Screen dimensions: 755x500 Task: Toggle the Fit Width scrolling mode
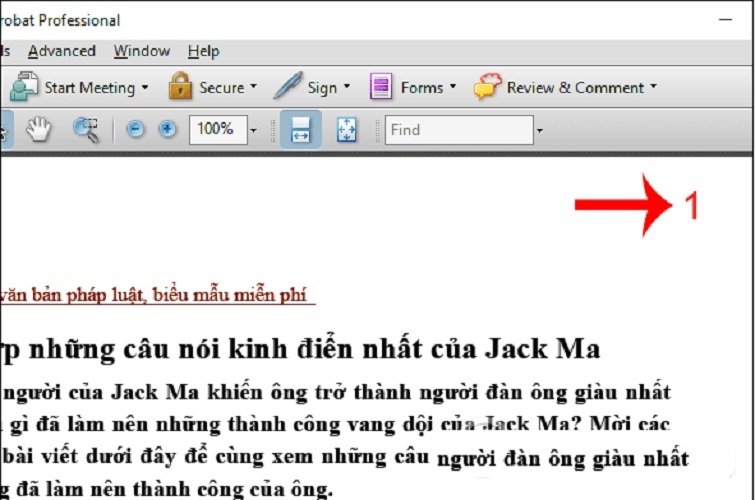(300, 130)
